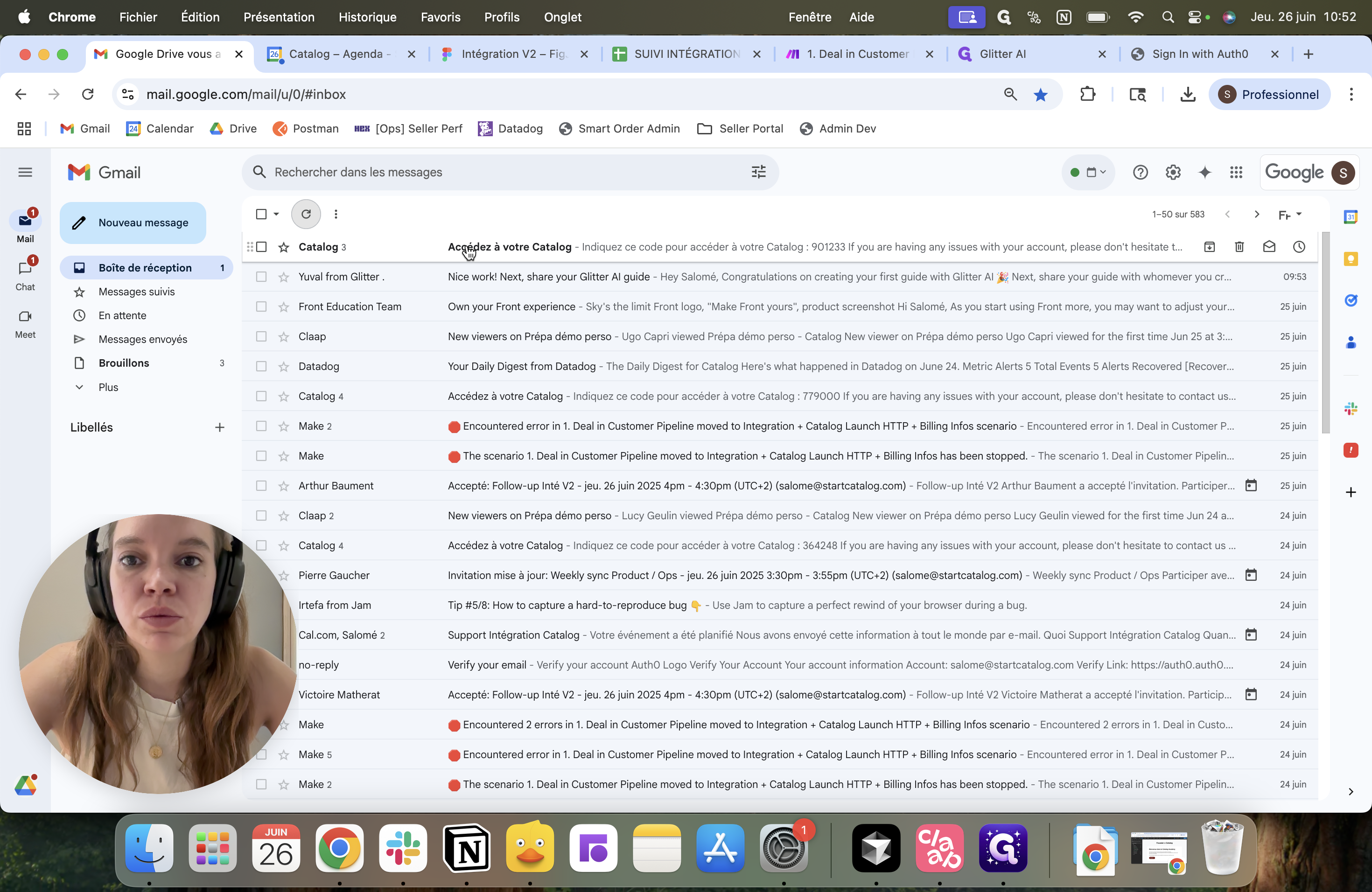Open the status indicator dropdown near help icon
The height and width of the screenshot is (892, 1372).
(x=1088, y=172)
